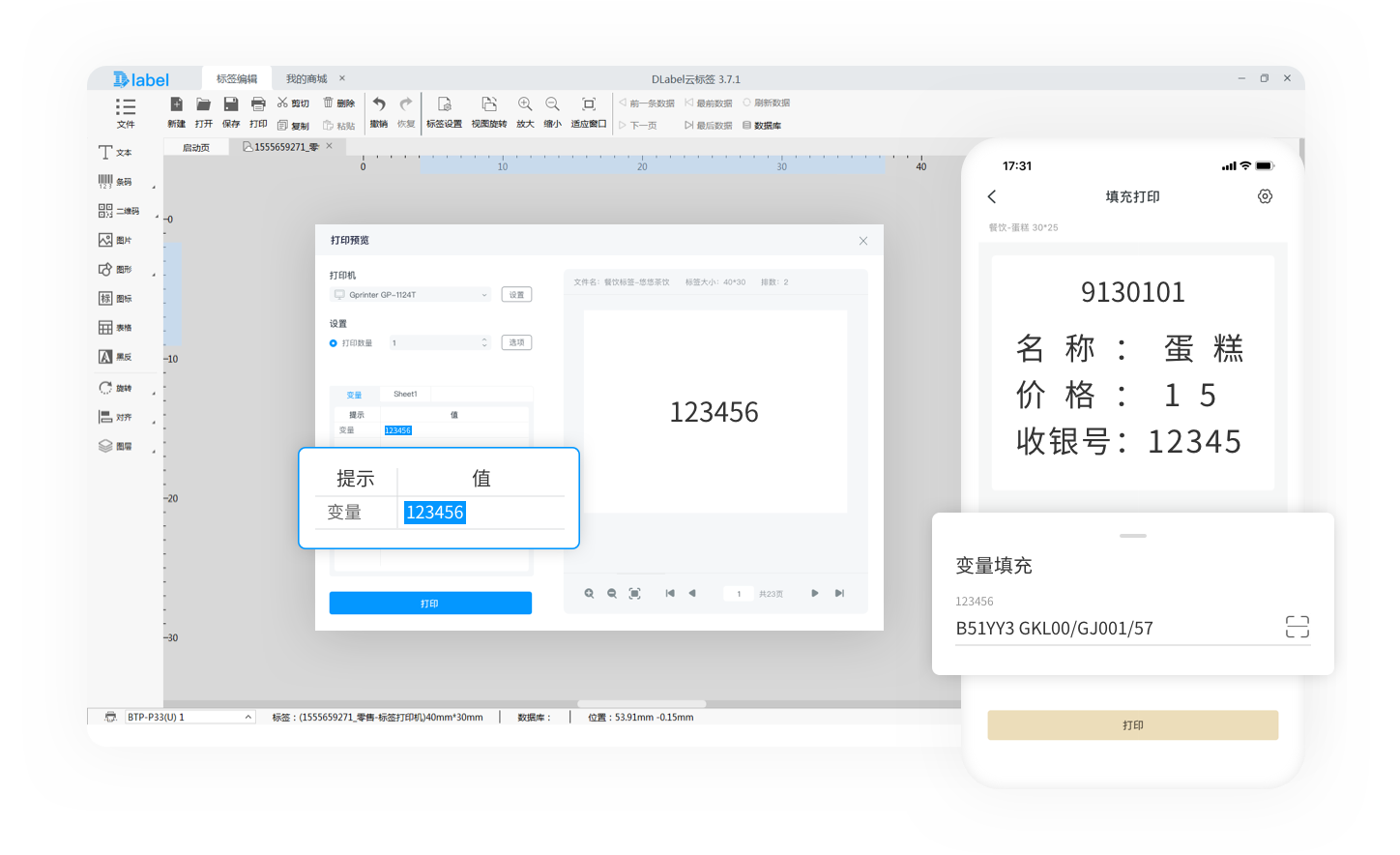The width and height of the screenshot is (1400, 855).
Task: Zoom in on the print preview
Action: tap(589, 594)
